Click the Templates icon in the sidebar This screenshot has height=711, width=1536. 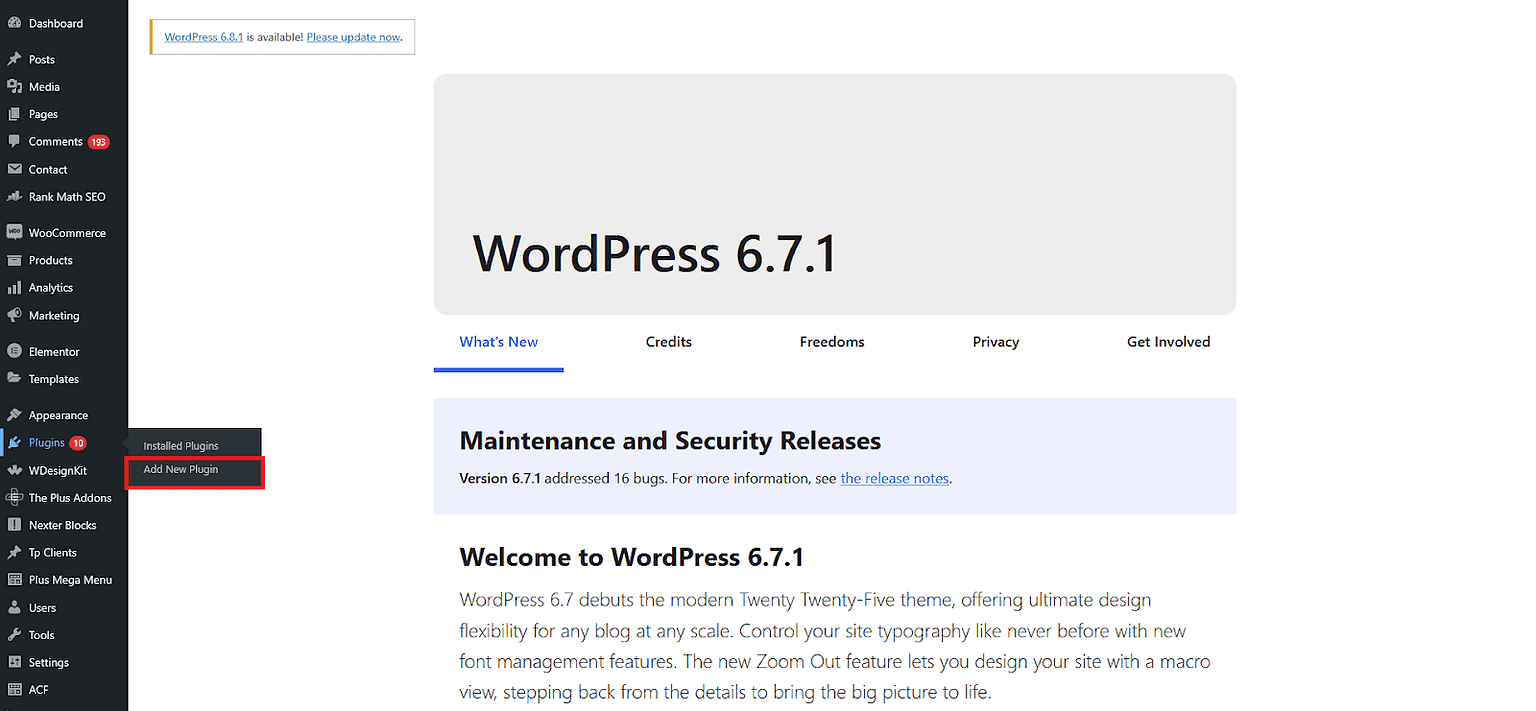point(14,378)
